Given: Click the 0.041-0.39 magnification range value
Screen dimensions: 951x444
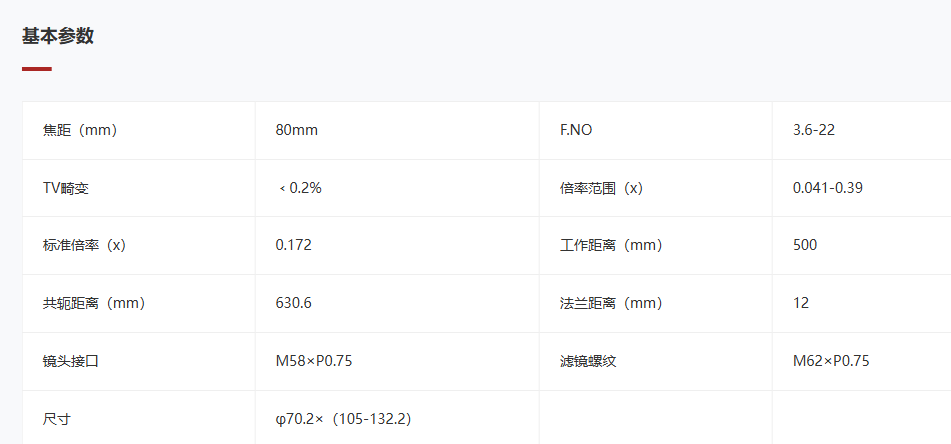Looking at the screenshot, I should 828,189.
